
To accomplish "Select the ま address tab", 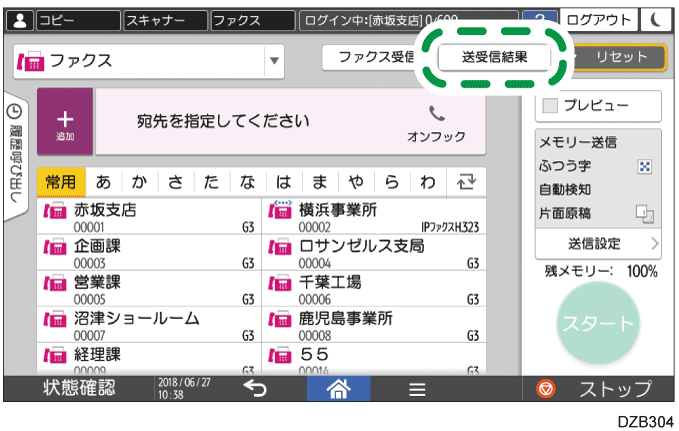I will pyautogui.click(x=320, y=182).
